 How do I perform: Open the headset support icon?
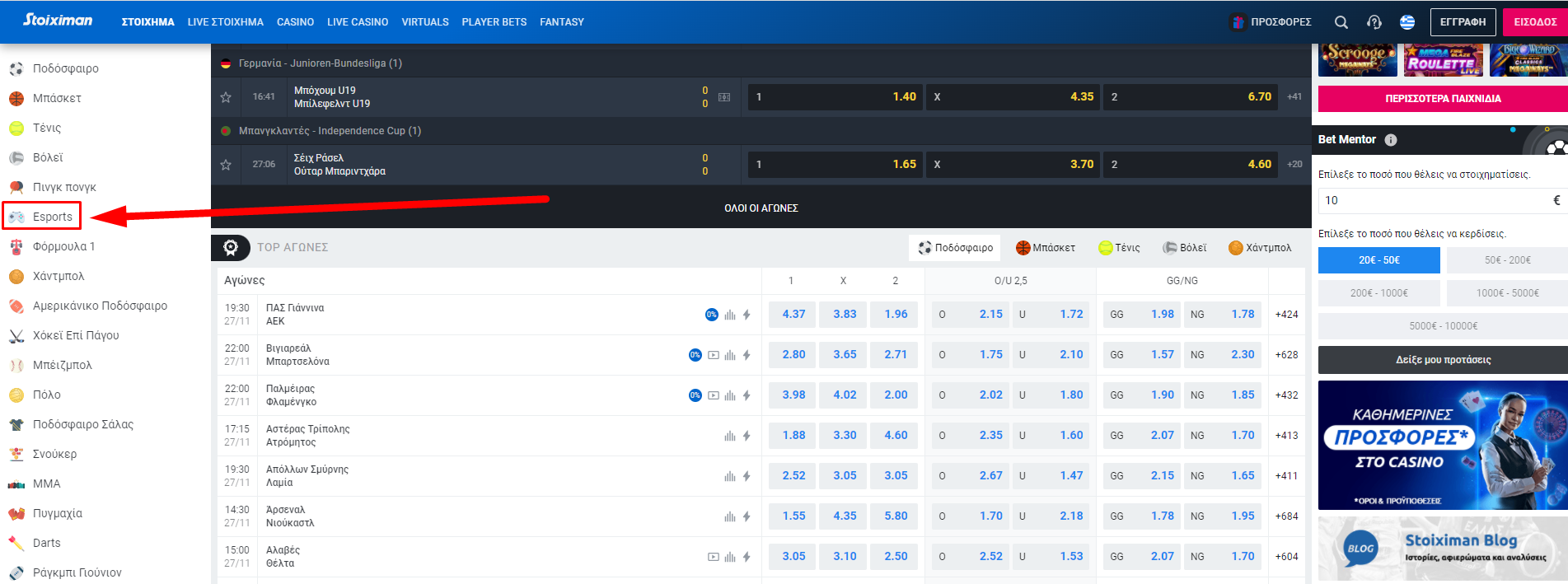pyautogui.click(x=1374, y=22)
